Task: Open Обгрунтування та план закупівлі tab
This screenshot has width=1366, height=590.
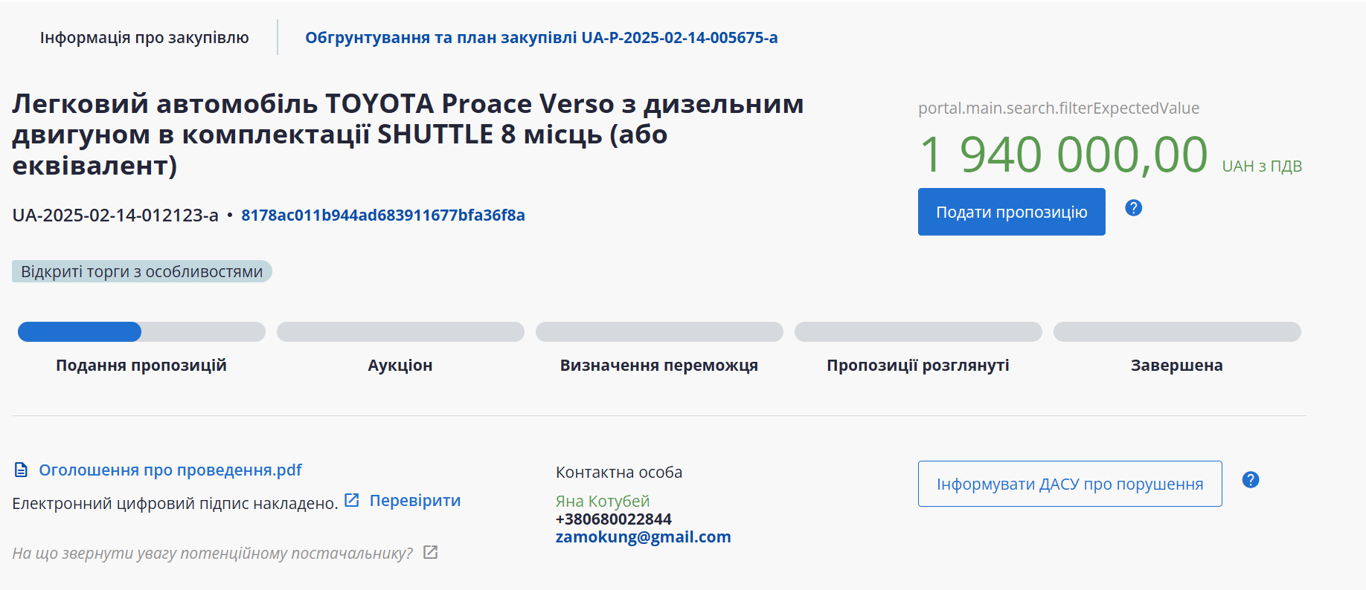Action: (541, 38)
